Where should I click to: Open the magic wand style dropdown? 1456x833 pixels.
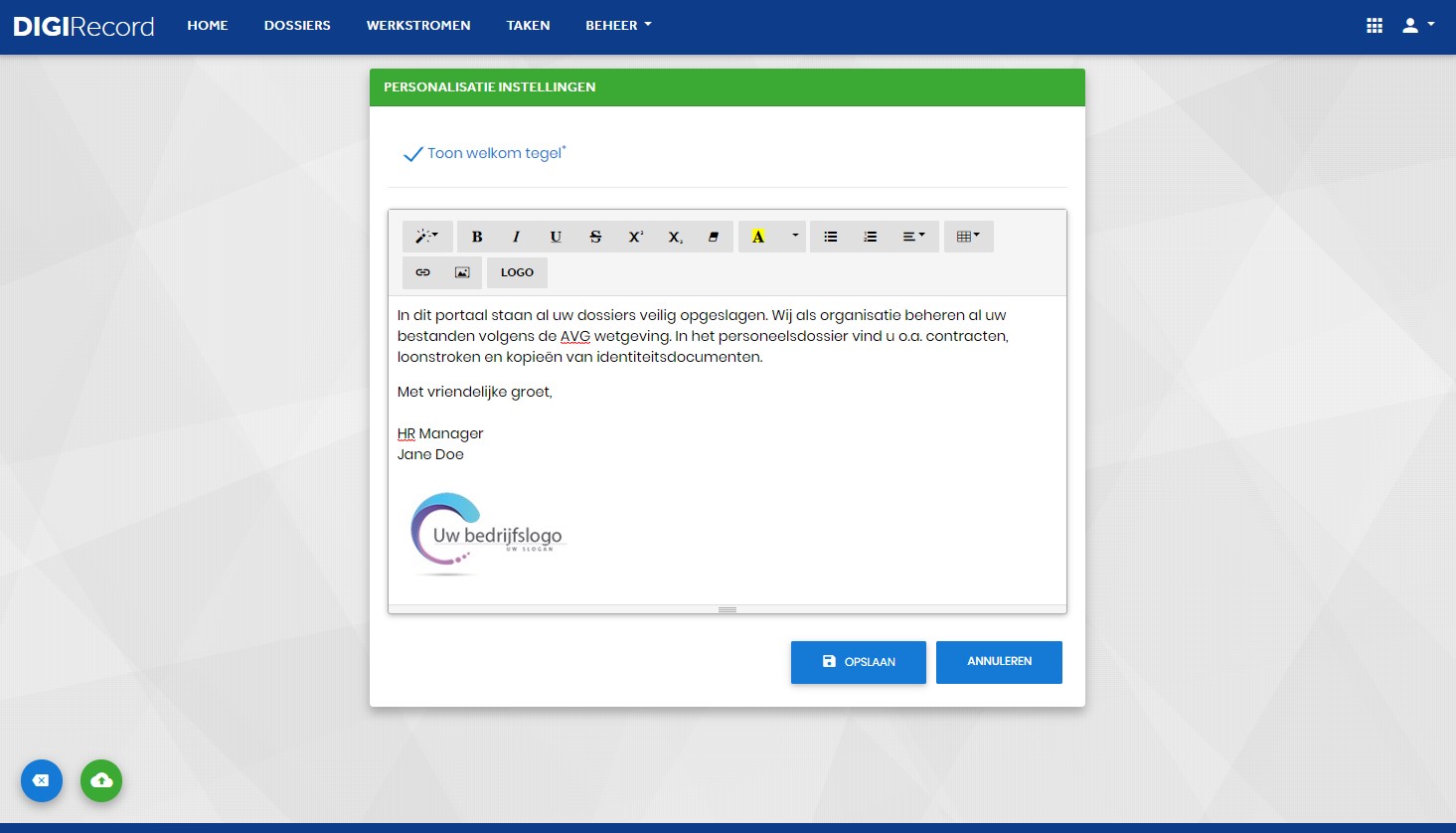[427, 237]
